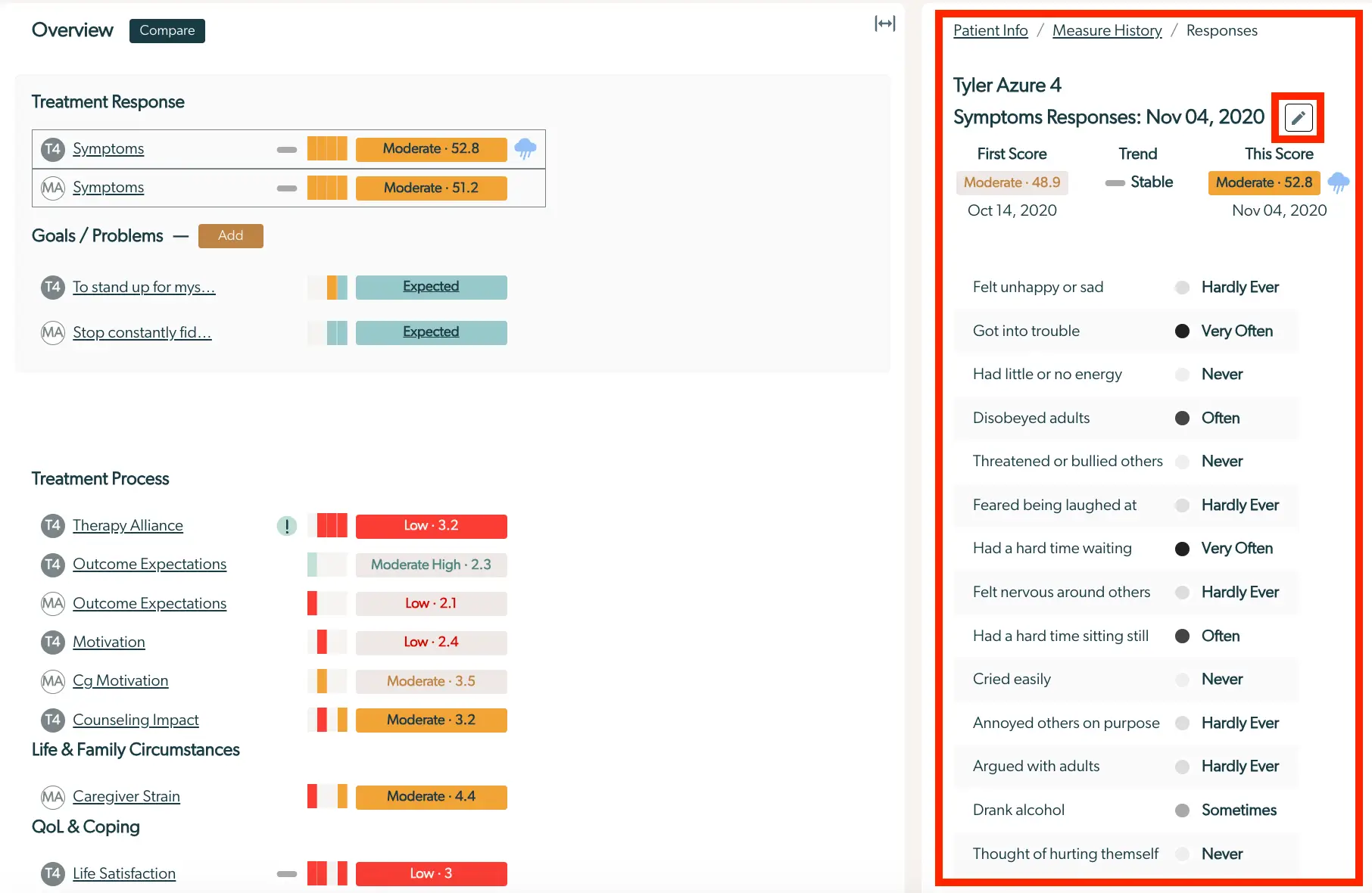
Task: Click the Compare button
Action: pyautogui.click(x=167, y=30)
